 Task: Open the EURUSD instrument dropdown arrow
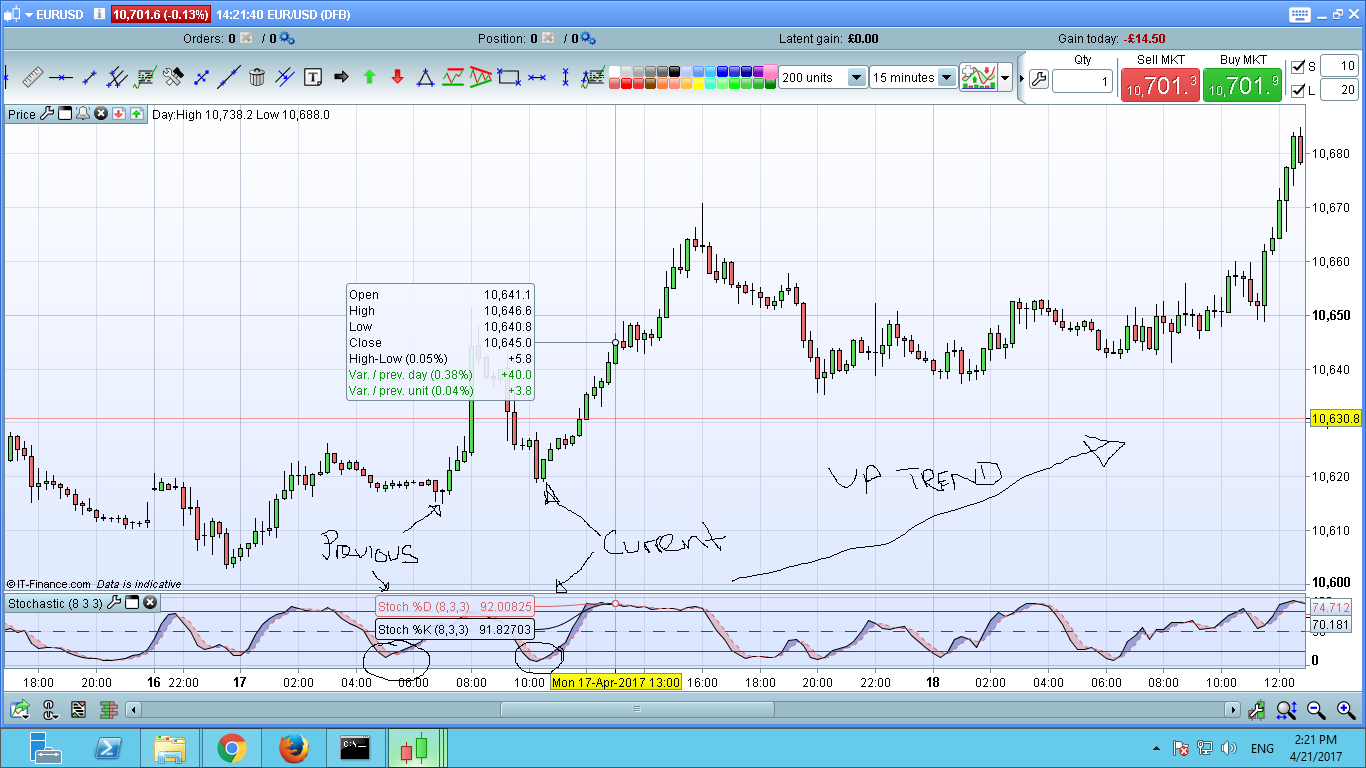coord(29,15)
